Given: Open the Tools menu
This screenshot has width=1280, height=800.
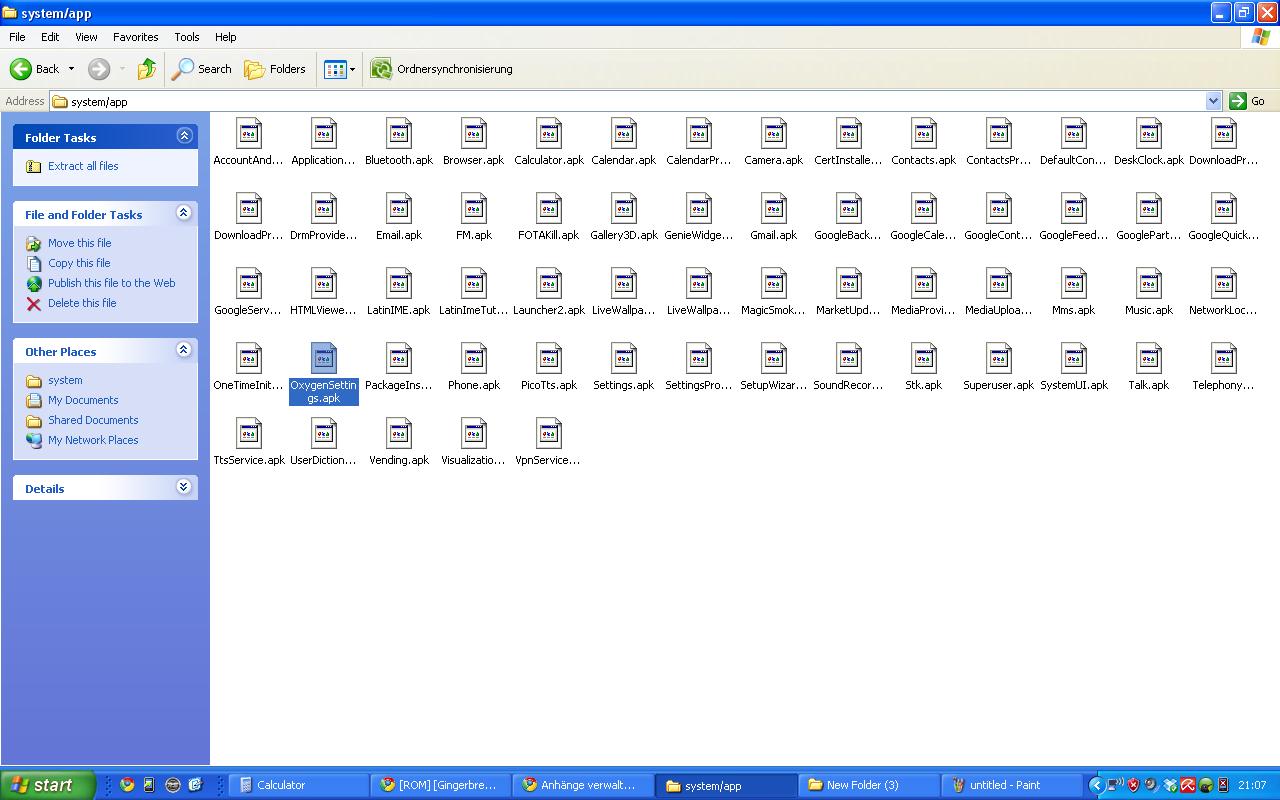Looking at the screenshot, I should pos(187,37).
